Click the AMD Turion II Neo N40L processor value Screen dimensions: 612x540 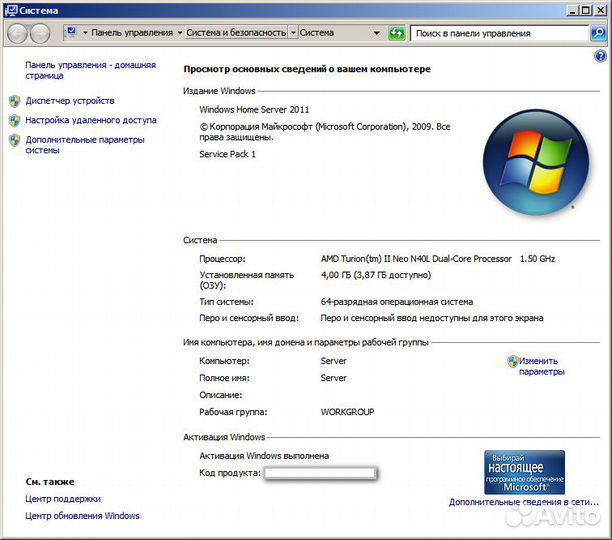pos(438,259)
